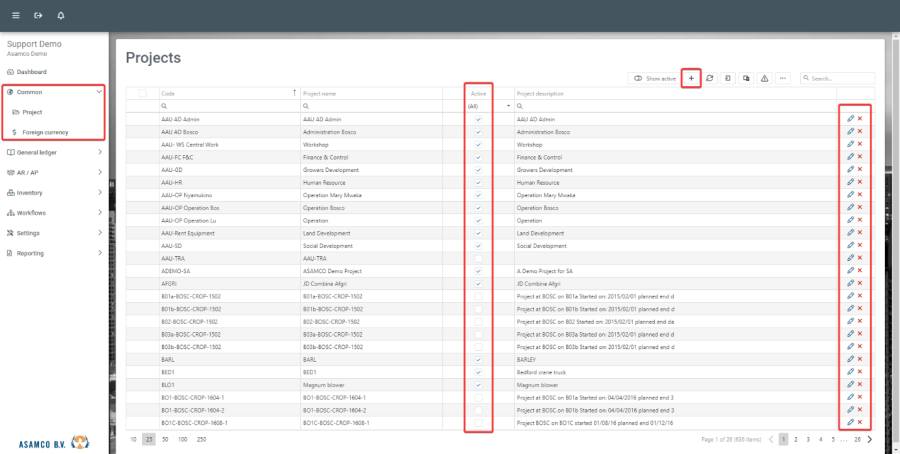Screen dimensions: 900x454
Task: Enable Active checkbox for AAU-TRA row
Action: tap(478, 258)
